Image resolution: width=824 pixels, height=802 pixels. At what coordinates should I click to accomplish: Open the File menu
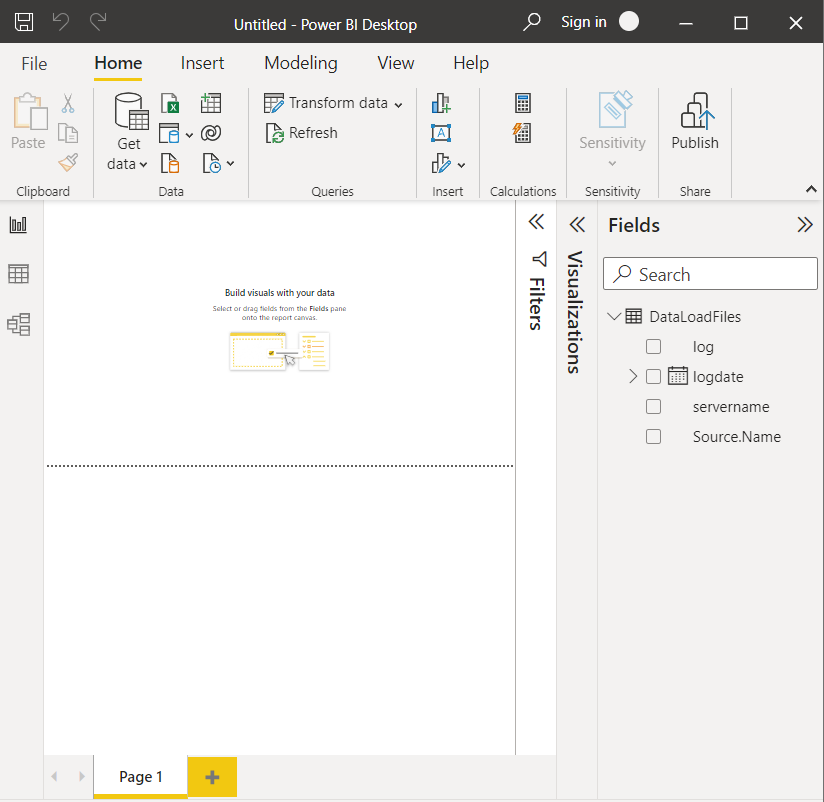34,64
